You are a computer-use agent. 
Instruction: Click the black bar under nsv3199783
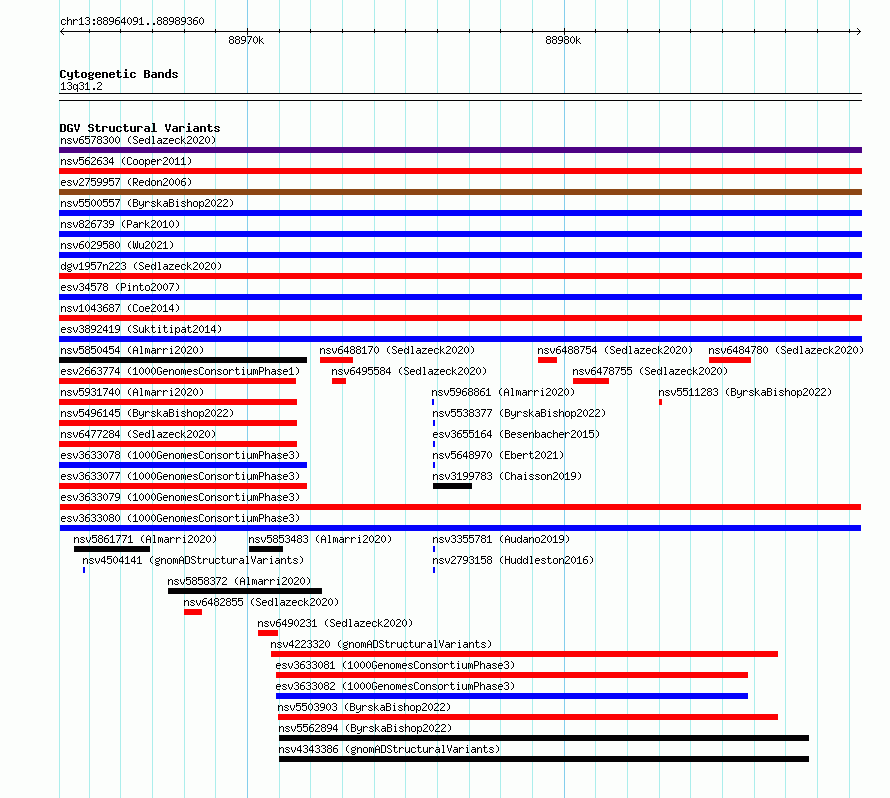[452, 486]
